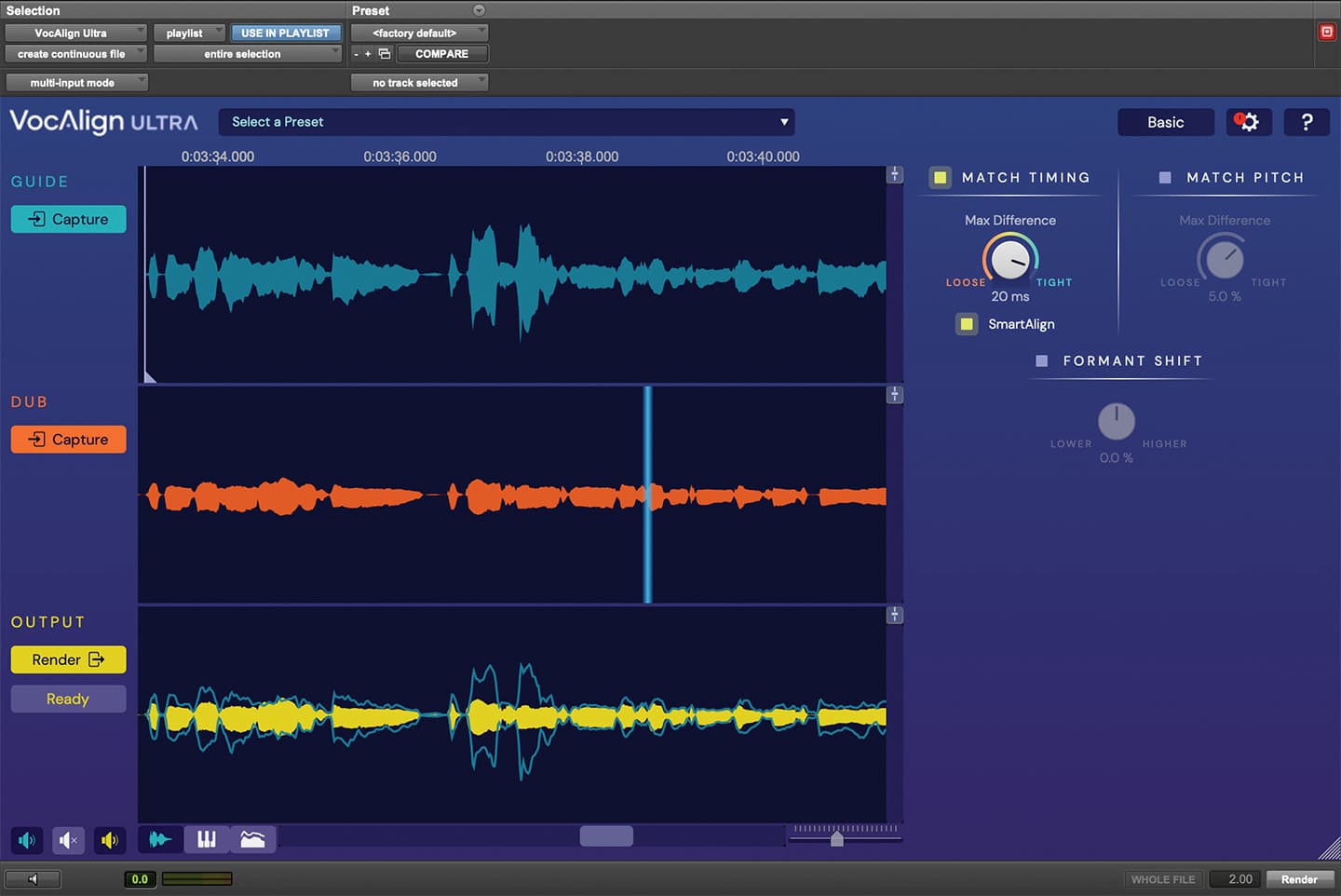Image resolution: width=1341 pixels, height=896 pixels.
Task: Toggle USE IN PLAYLIST button
Action: coord(285,33)
